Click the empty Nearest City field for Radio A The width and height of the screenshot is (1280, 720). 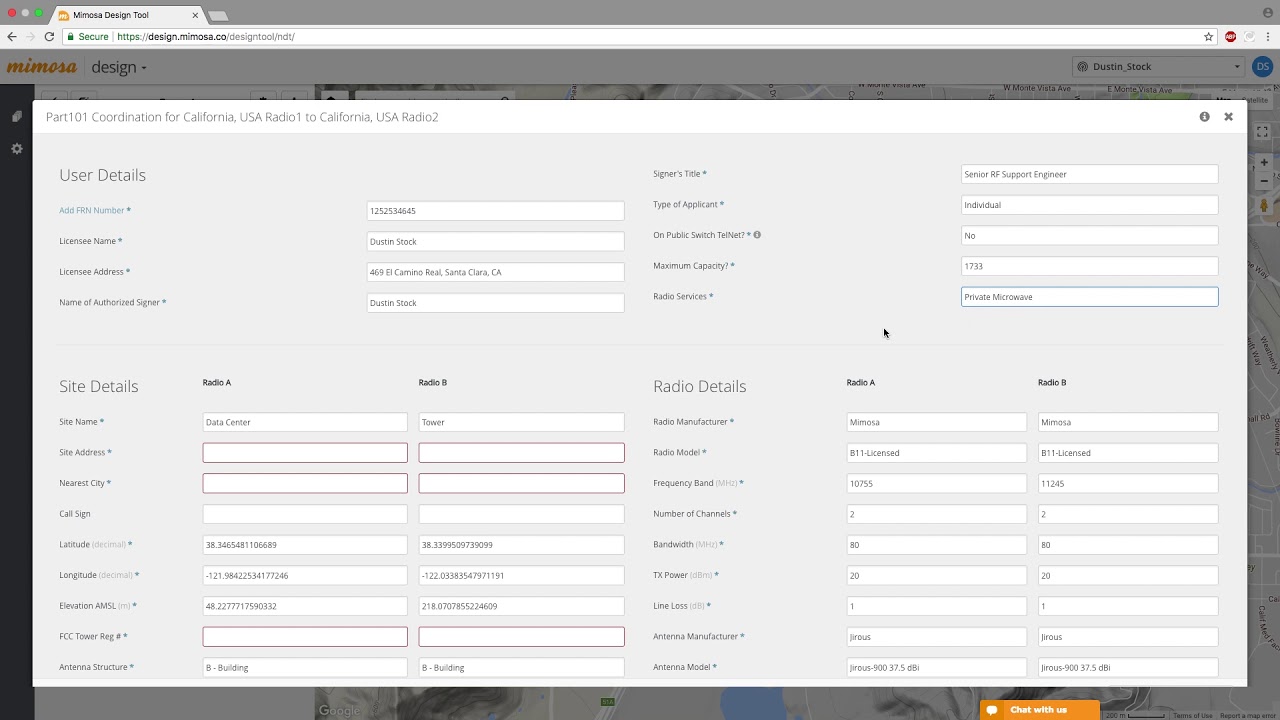305,483
